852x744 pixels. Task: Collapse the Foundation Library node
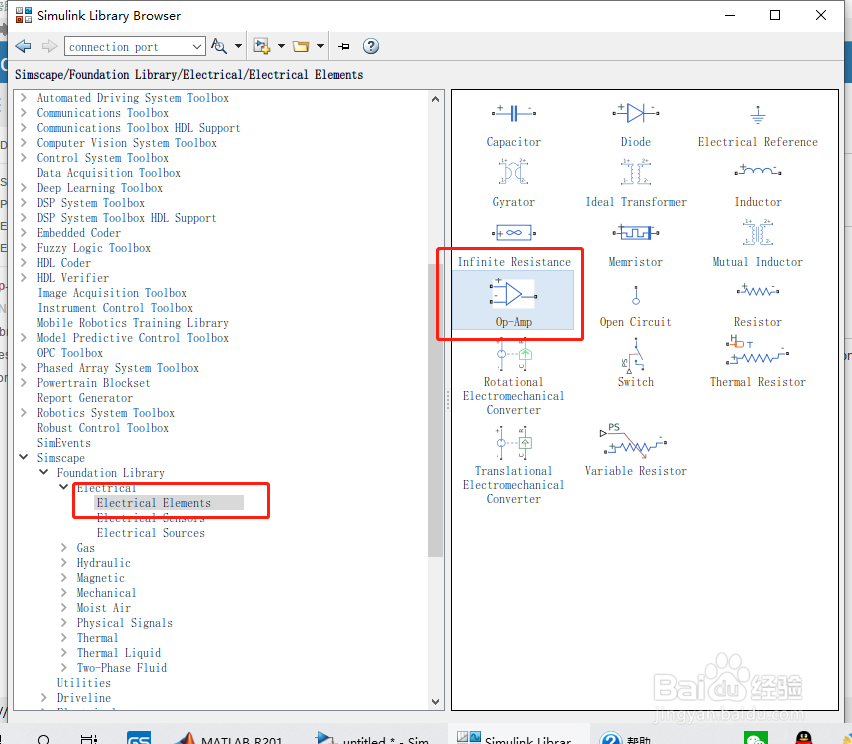[x=43, y=472]
